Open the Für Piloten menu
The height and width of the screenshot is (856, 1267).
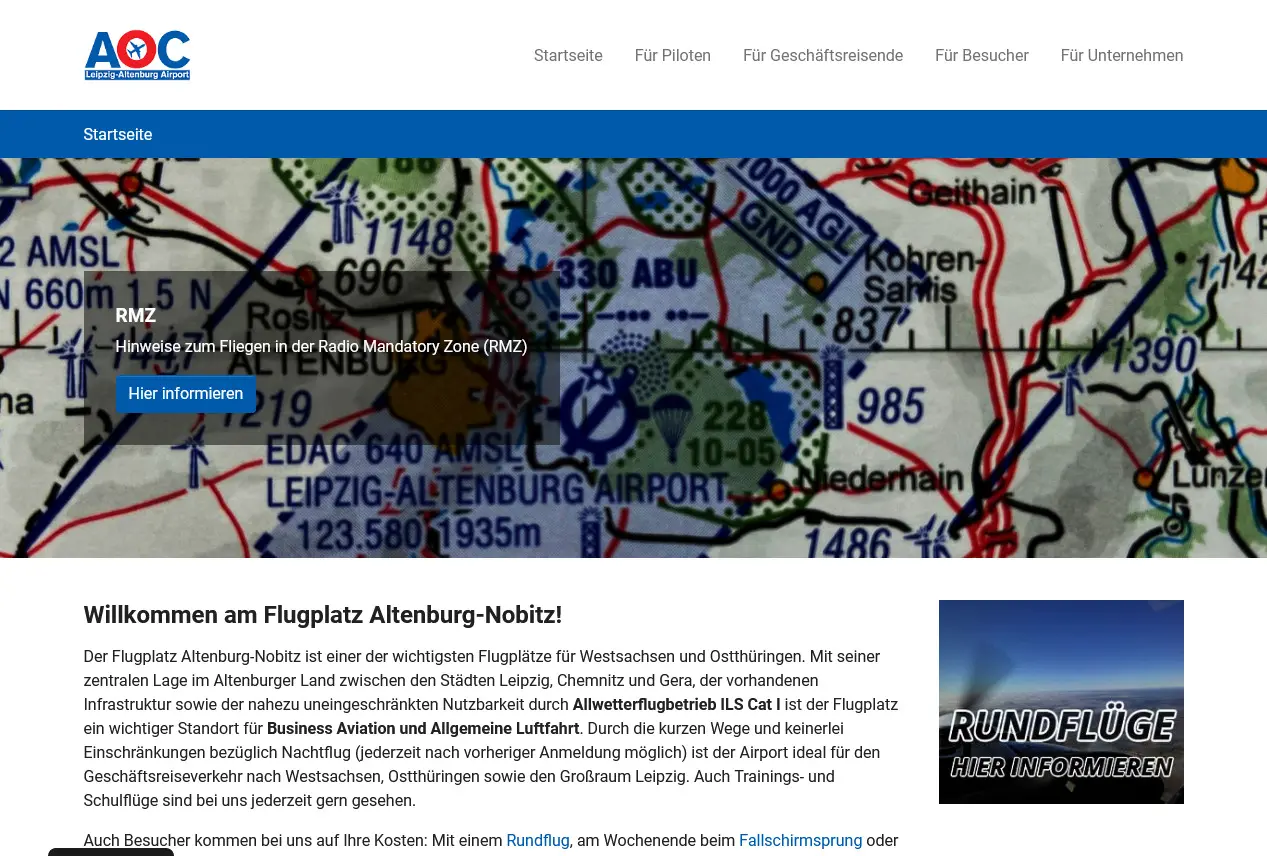(x=673, y=56)
